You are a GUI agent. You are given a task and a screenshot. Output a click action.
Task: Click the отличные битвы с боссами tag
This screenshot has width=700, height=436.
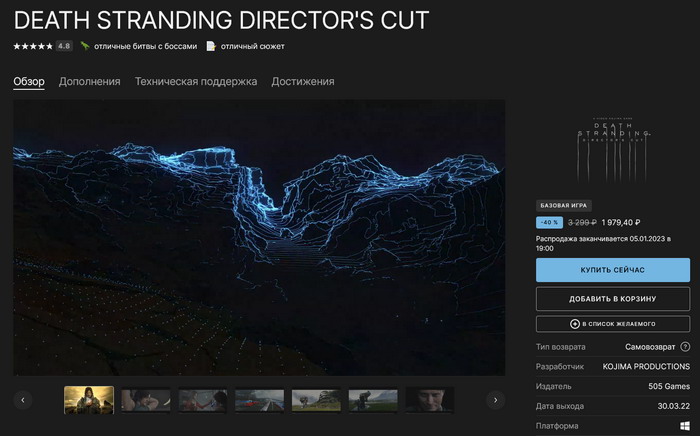tap(146, 46)
